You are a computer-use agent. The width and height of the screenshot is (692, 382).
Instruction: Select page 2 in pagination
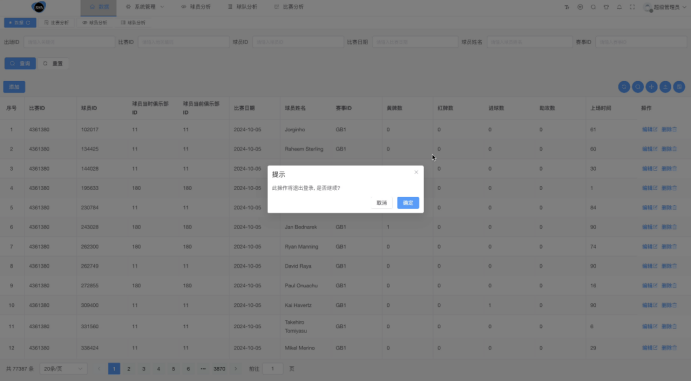pos(129,369)
